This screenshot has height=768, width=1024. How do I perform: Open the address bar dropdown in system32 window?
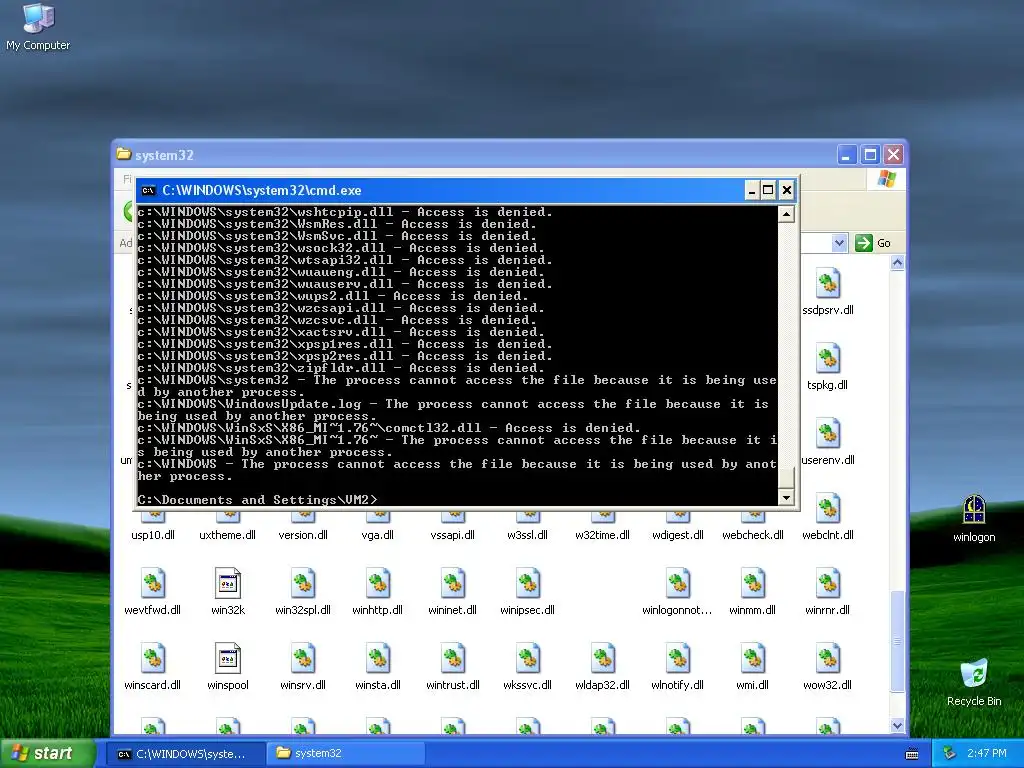point(839,243)
